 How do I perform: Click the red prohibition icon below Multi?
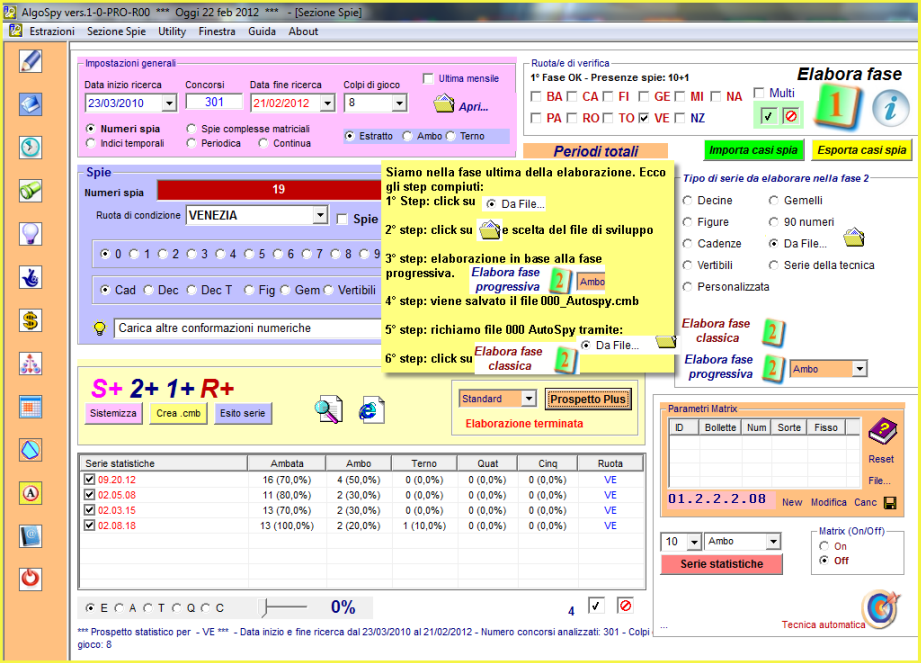(791, 116)
